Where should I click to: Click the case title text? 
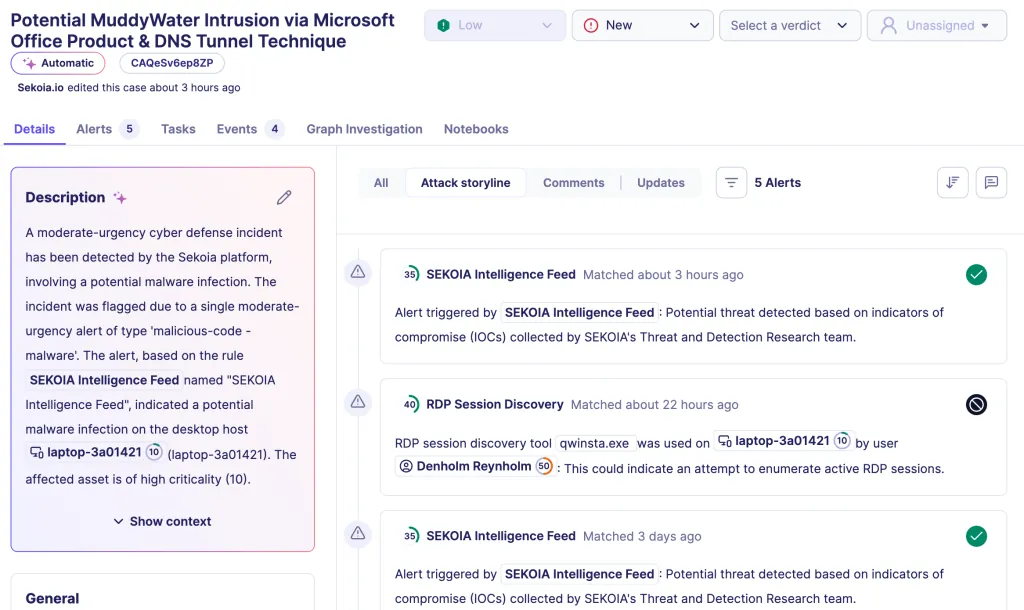[x=202, y=31]
